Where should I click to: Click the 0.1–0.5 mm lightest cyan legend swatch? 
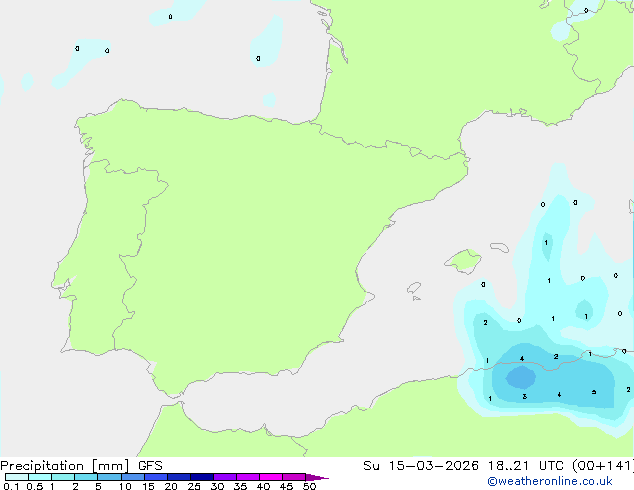pyautogui.click(x=17, y=477)
